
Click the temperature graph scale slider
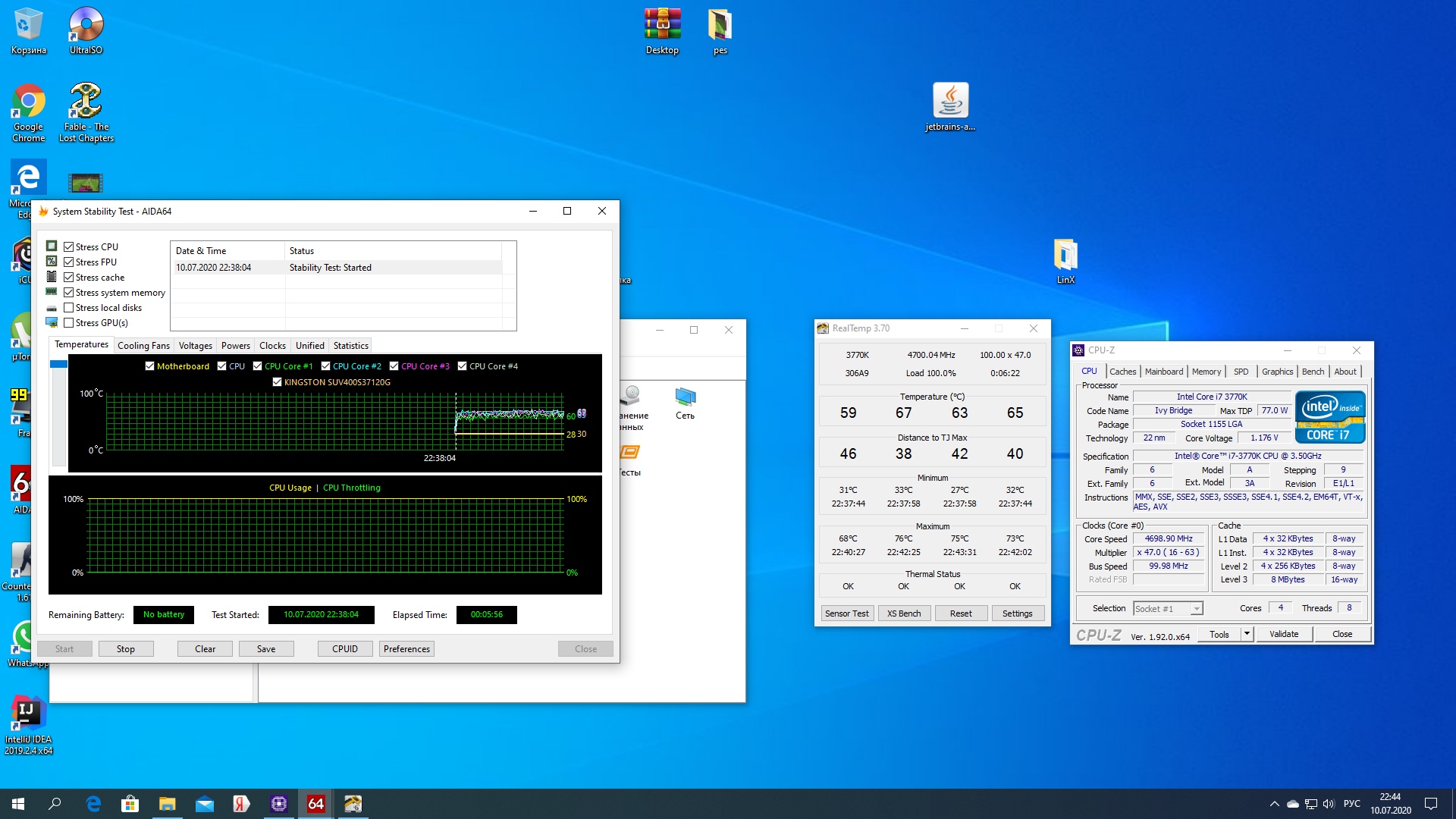pyautogui.click(x=58, y=364)
